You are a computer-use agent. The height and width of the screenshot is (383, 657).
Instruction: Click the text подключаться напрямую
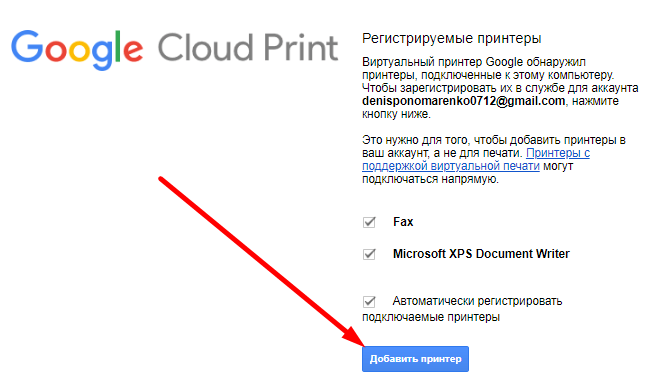430,179
